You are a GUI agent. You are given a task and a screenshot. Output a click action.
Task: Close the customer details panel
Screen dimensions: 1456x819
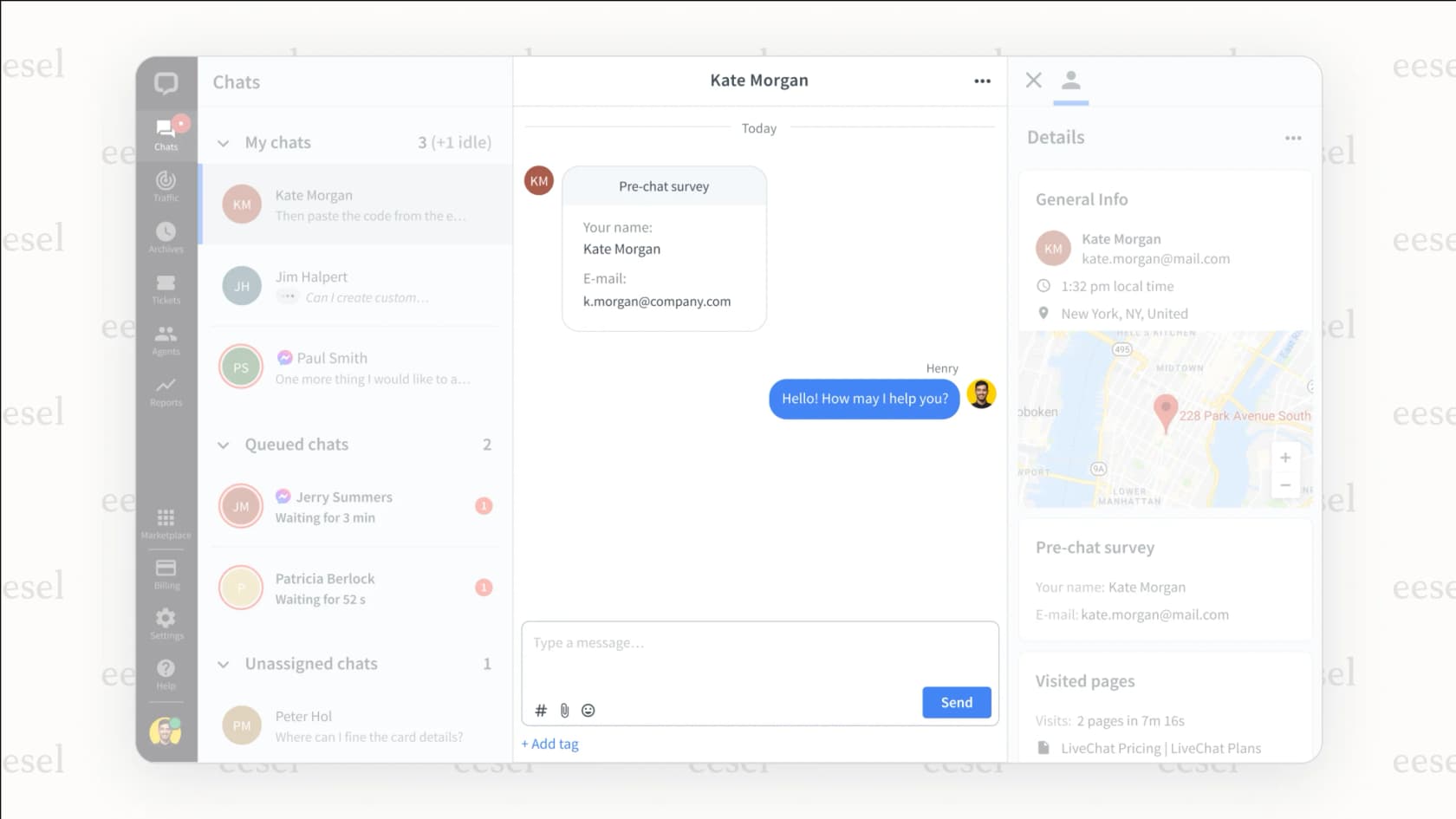tap(1034, 81)
